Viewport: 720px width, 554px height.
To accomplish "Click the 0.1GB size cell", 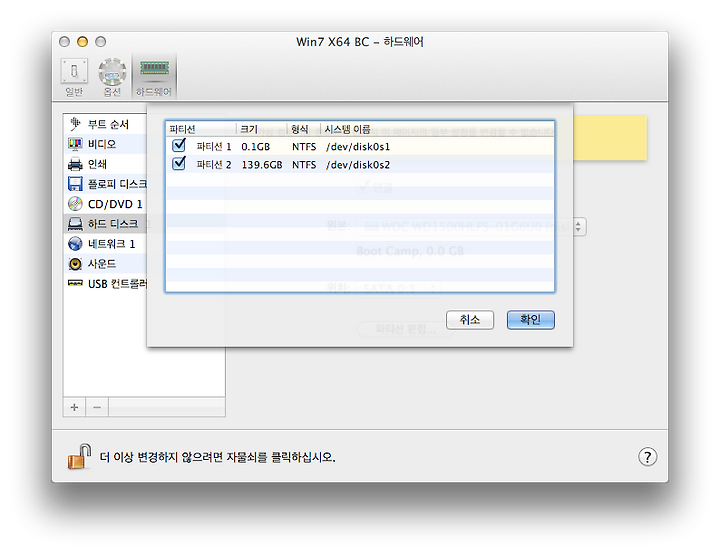I will (256, 147).
